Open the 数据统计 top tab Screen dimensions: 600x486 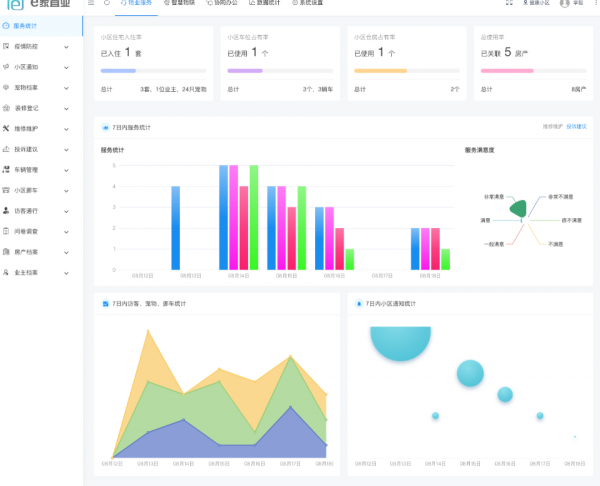pyautogui.click(x=268, y=3)
